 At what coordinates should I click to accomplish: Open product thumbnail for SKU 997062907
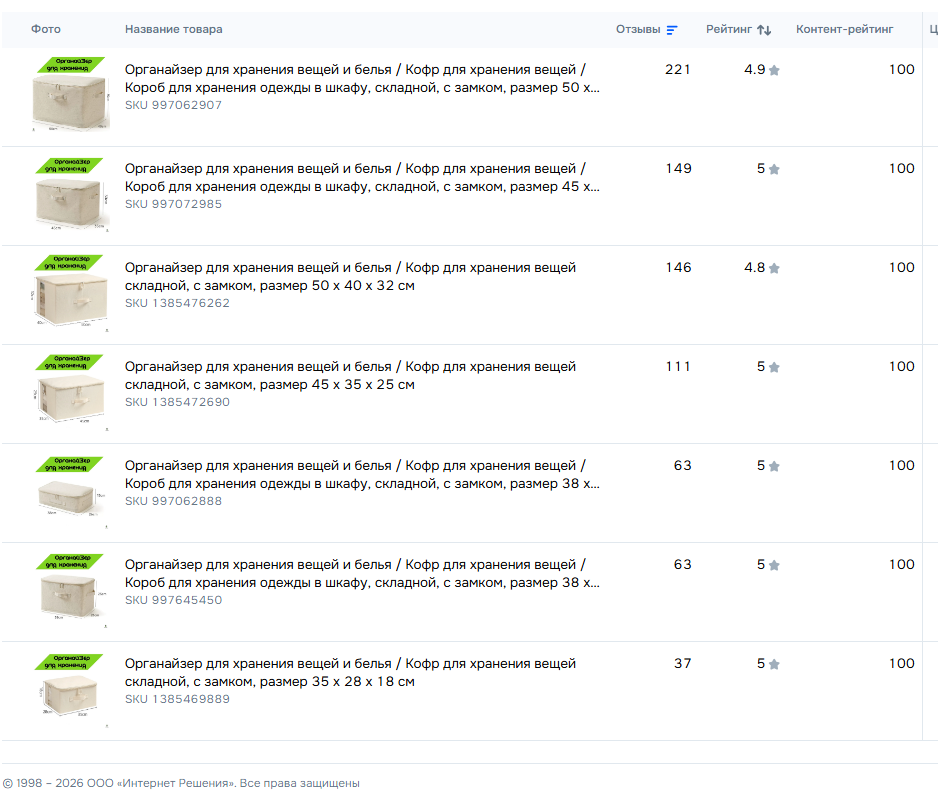click(x=69, y=96)
